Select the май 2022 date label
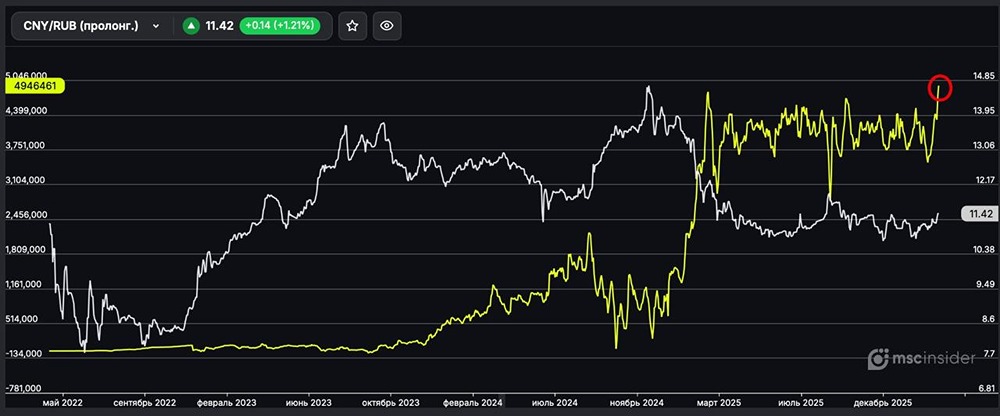This screenshot has height=416, width=1000. tap(62, 403)
